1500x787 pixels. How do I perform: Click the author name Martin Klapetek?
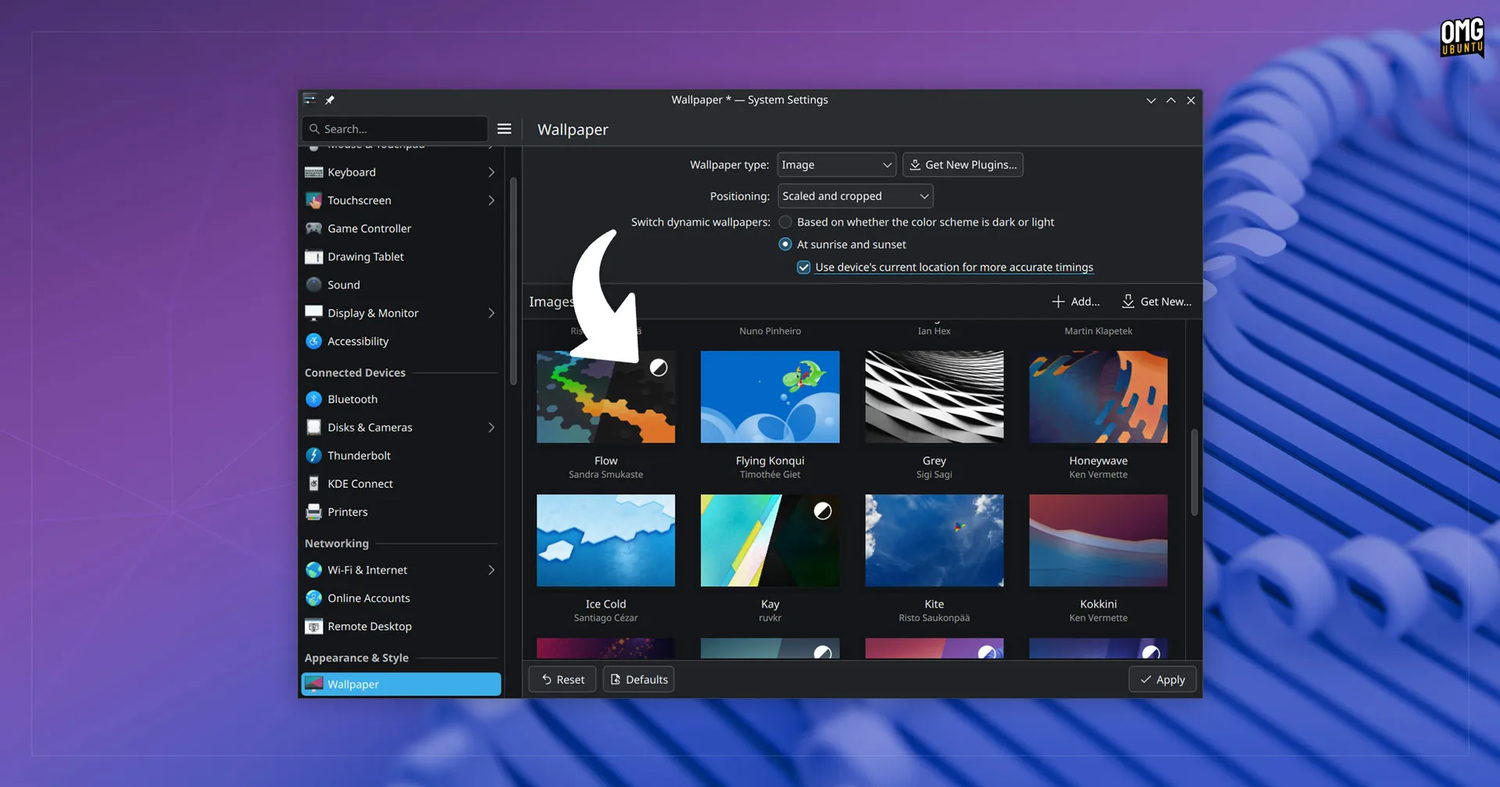click(1098, 331)
